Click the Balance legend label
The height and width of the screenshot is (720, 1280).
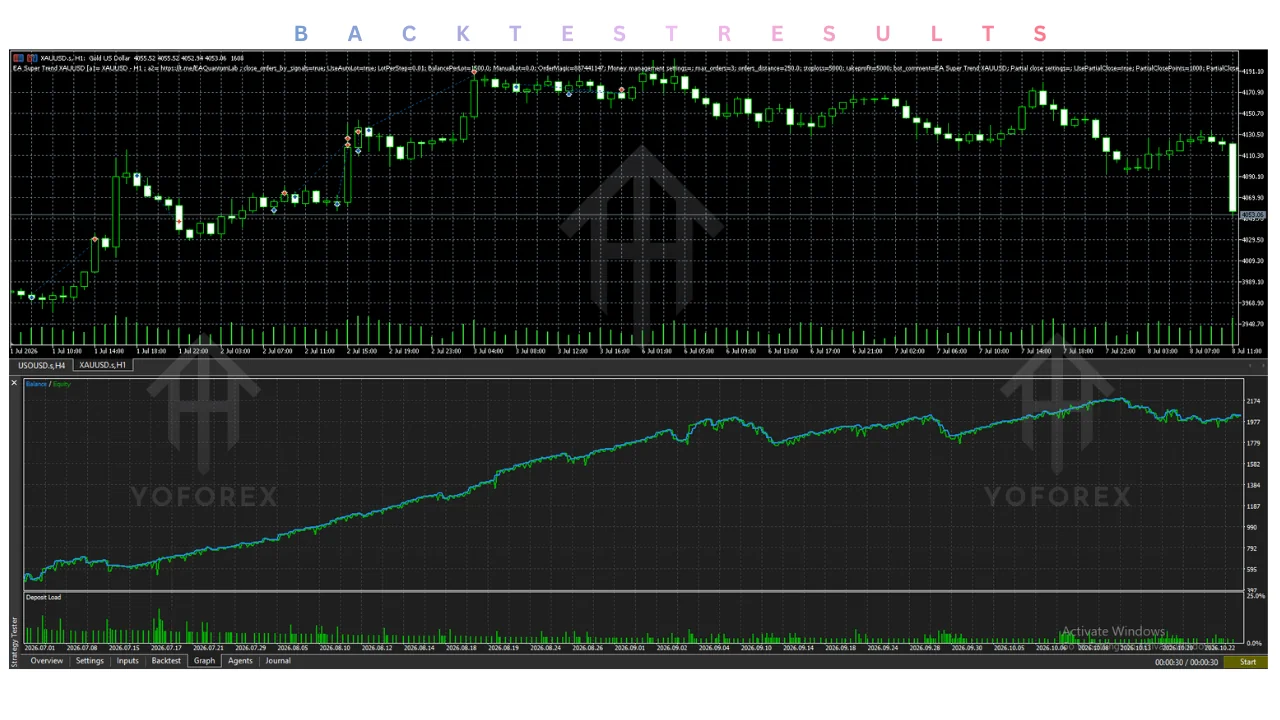pos(37,384)
